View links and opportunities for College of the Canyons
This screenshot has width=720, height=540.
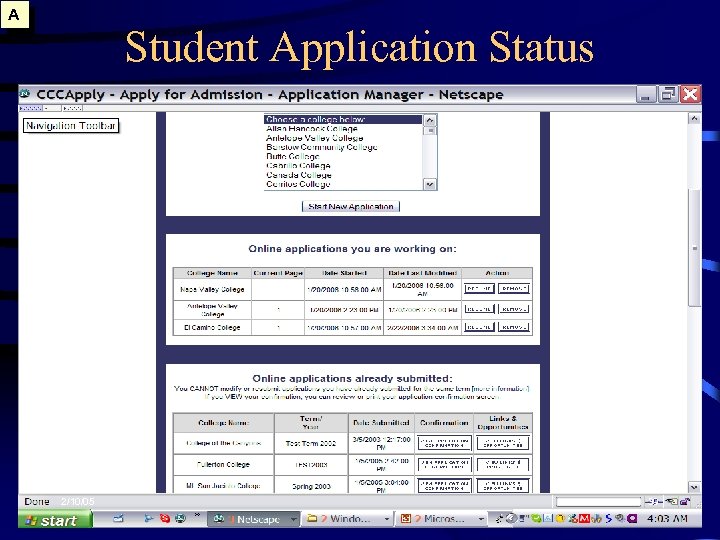click(x=503, y=443)
